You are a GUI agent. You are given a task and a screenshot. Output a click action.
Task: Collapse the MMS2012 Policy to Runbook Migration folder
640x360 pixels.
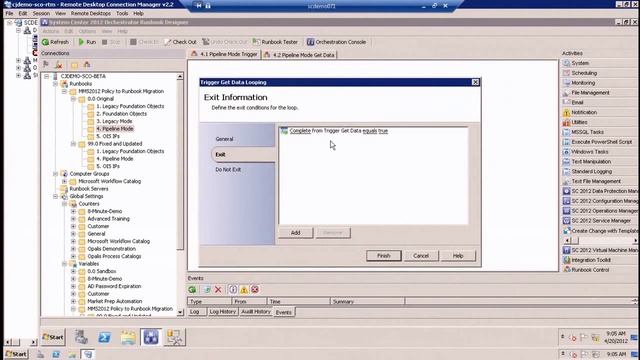click(x=64, y=91)
